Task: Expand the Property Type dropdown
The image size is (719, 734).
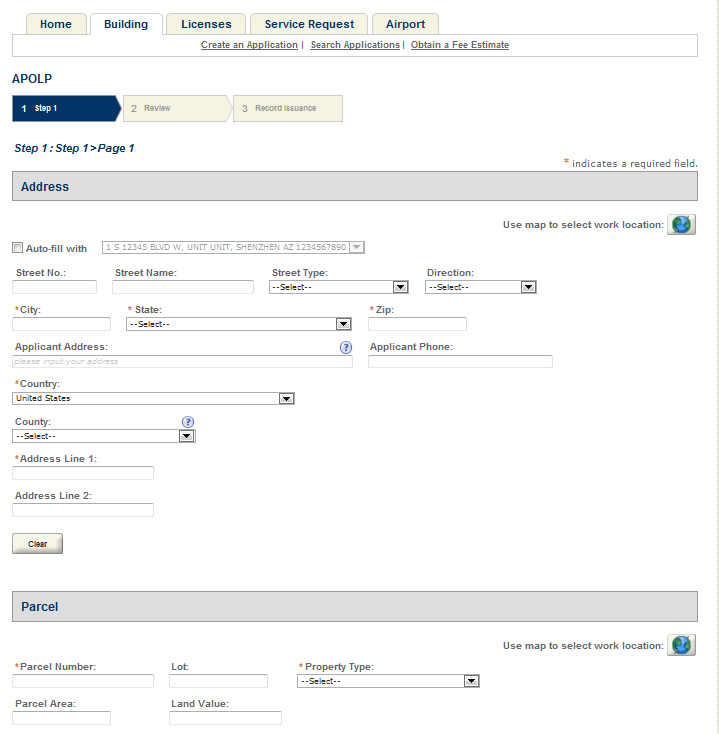Action: 388,681
